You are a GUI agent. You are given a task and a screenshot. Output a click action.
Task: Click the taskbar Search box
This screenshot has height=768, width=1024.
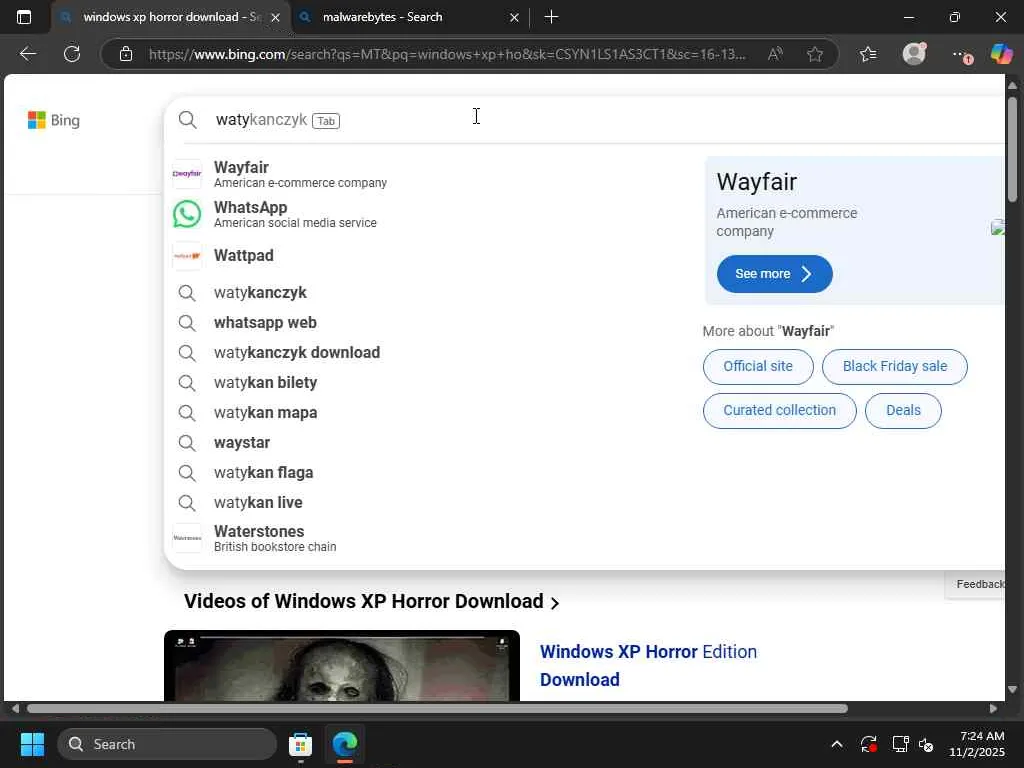[x=167, y=744]
